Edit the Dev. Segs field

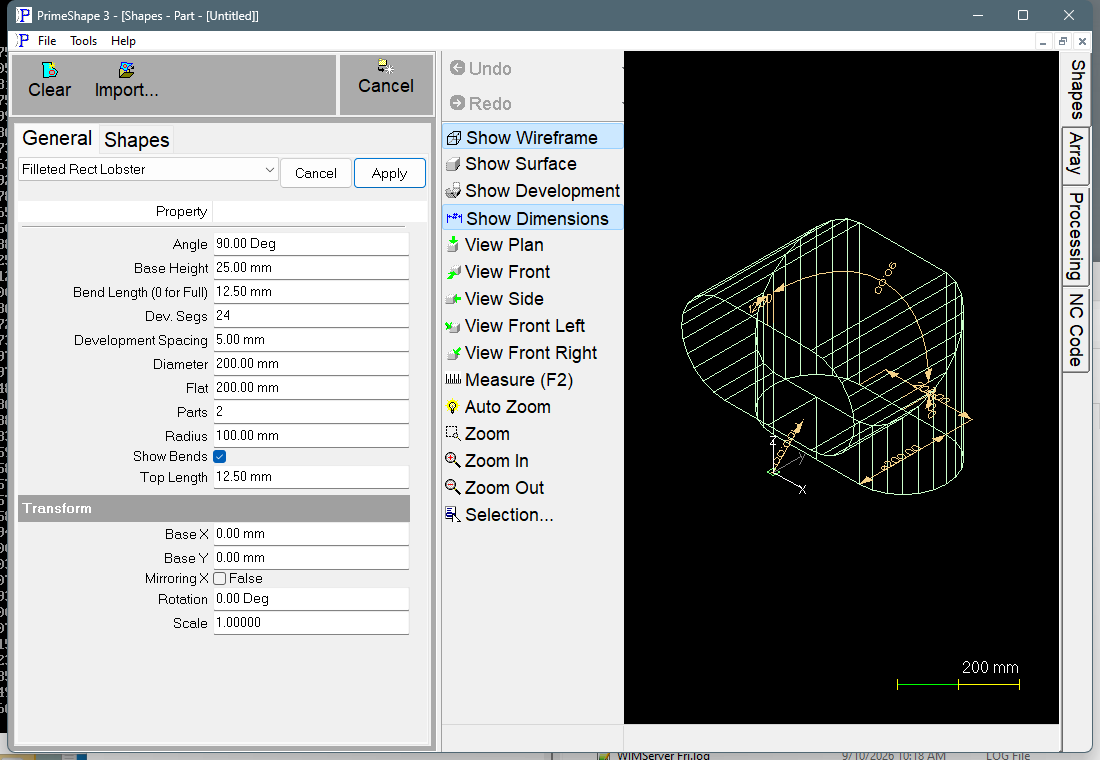(x=311, y=315)
